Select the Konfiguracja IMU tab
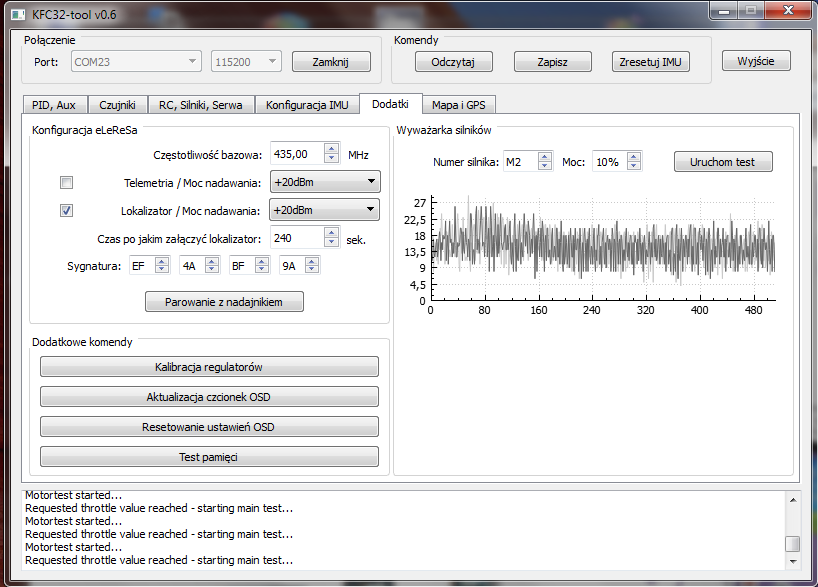Screen dimensions: 818x587 point(308,105)
